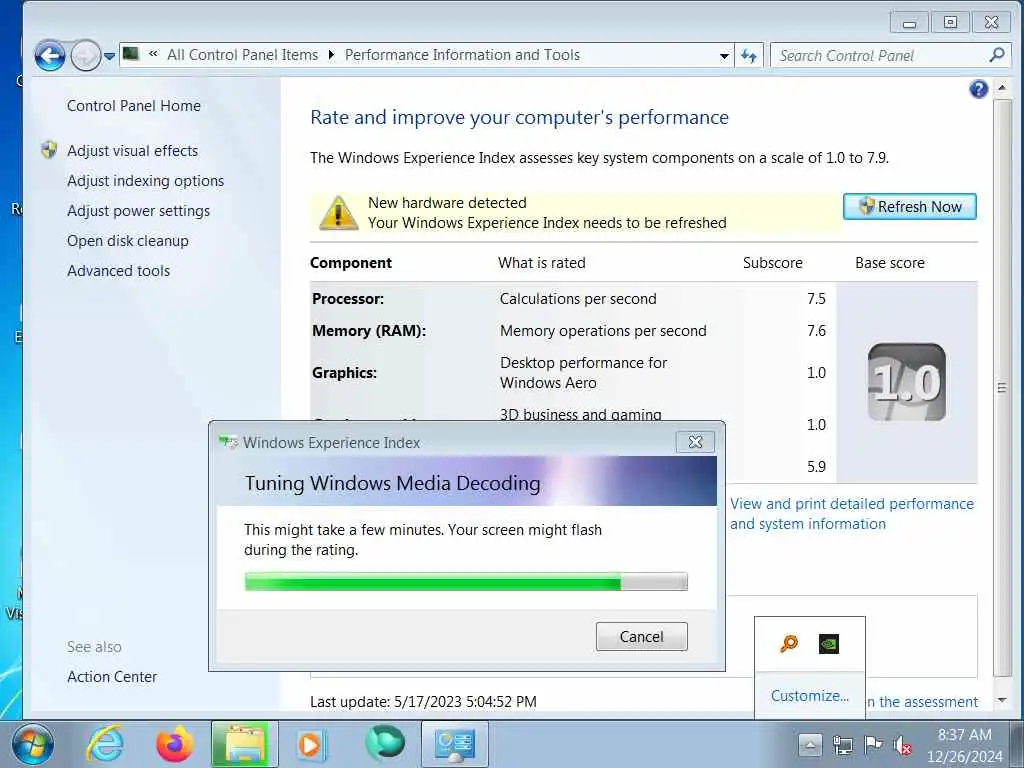Screen dimensions: 1024x768
Task: Open Windows Media Player from taskbar
Action: 312,744
